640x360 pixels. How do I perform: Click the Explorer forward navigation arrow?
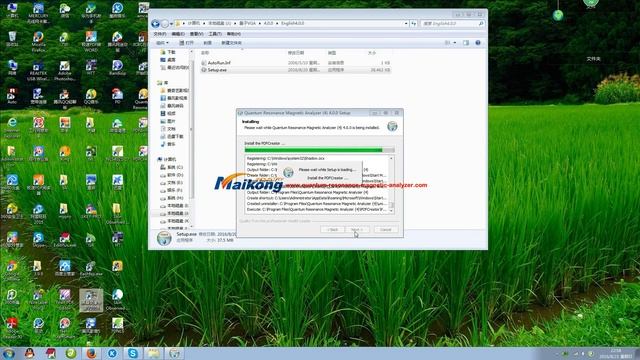click(x=164, y=24)
